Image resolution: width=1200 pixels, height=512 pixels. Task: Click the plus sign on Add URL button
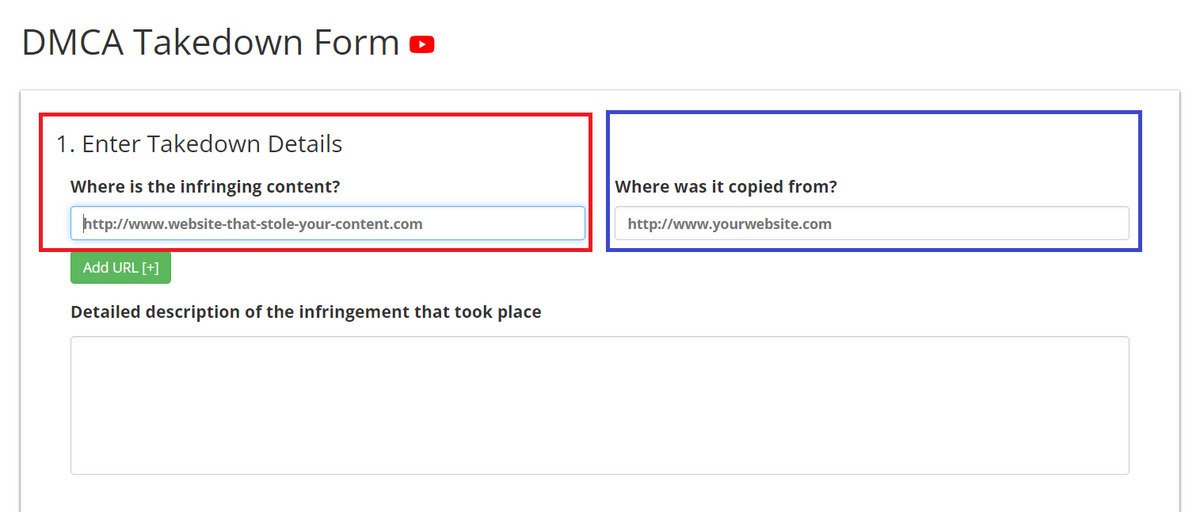tap(150, 268)
